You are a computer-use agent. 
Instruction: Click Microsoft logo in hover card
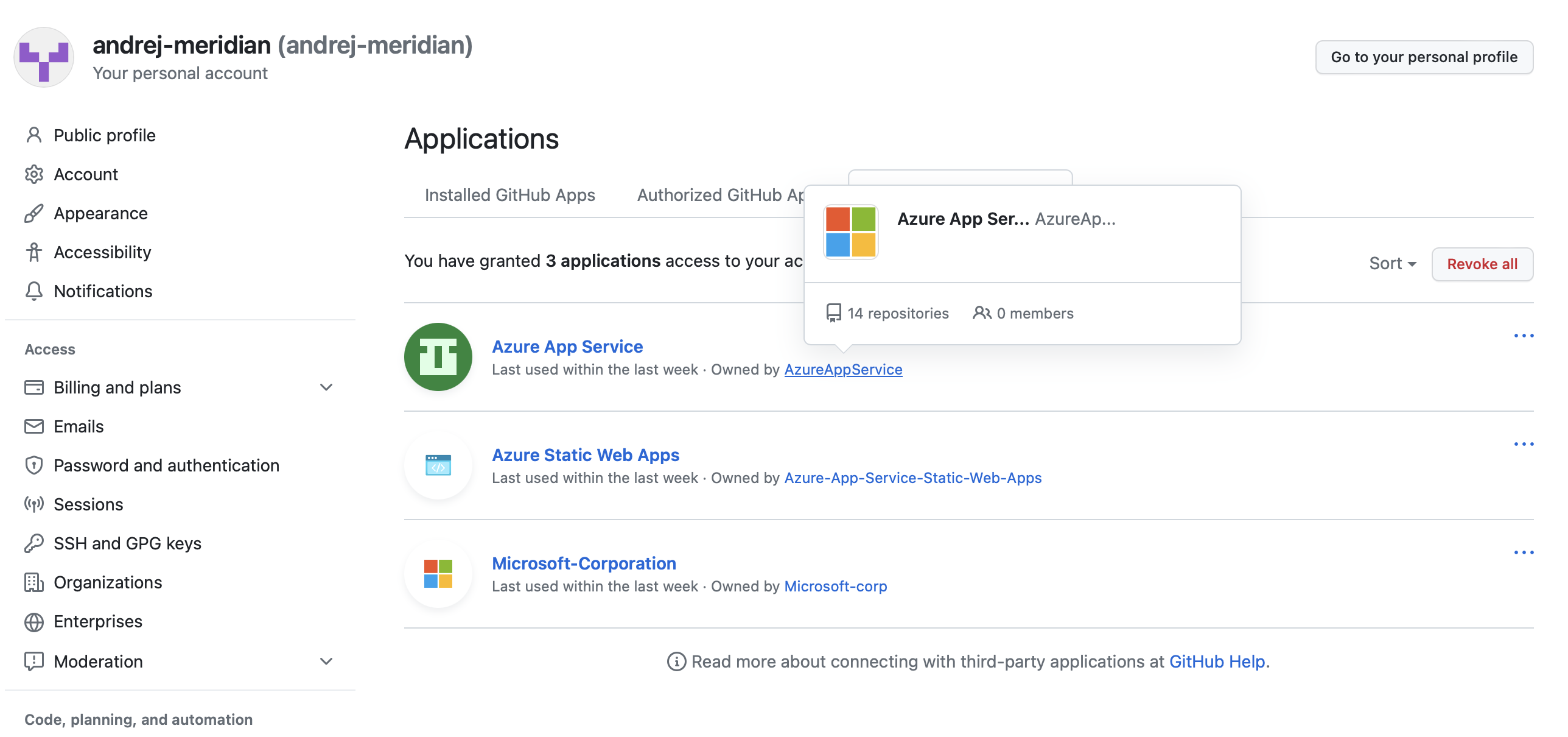[x=850, y=232]
